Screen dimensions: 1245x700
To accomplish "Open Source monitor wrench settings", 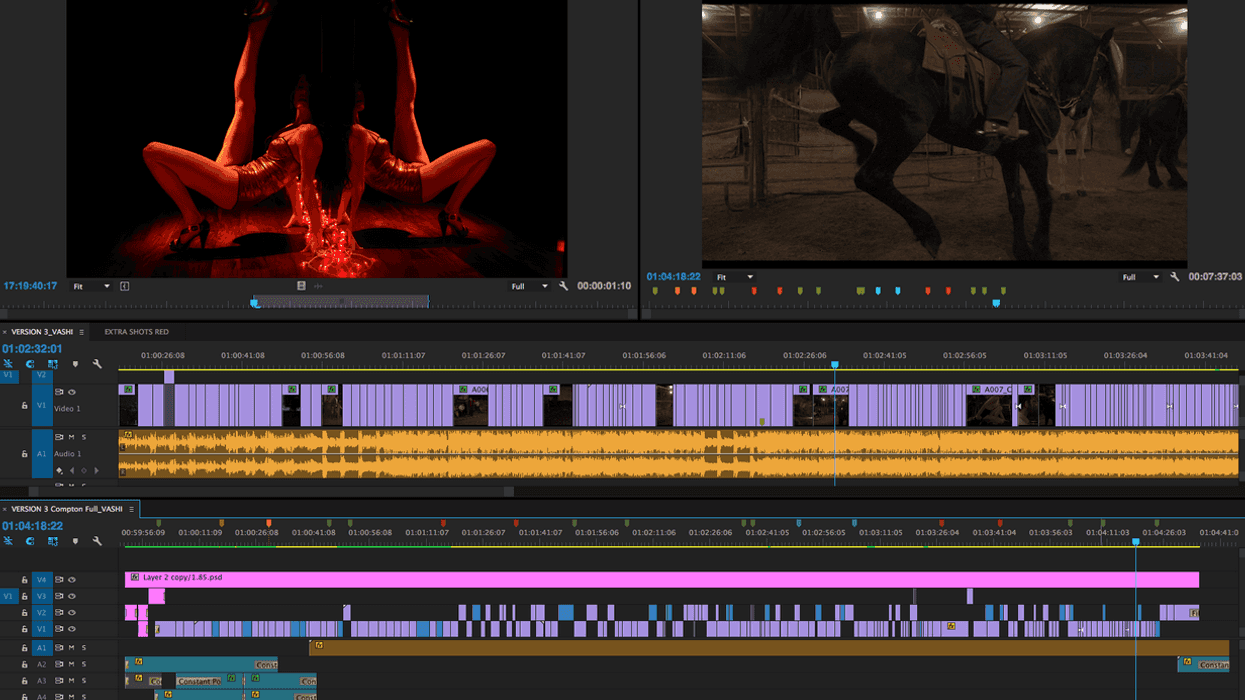I will tap(564, 286).
